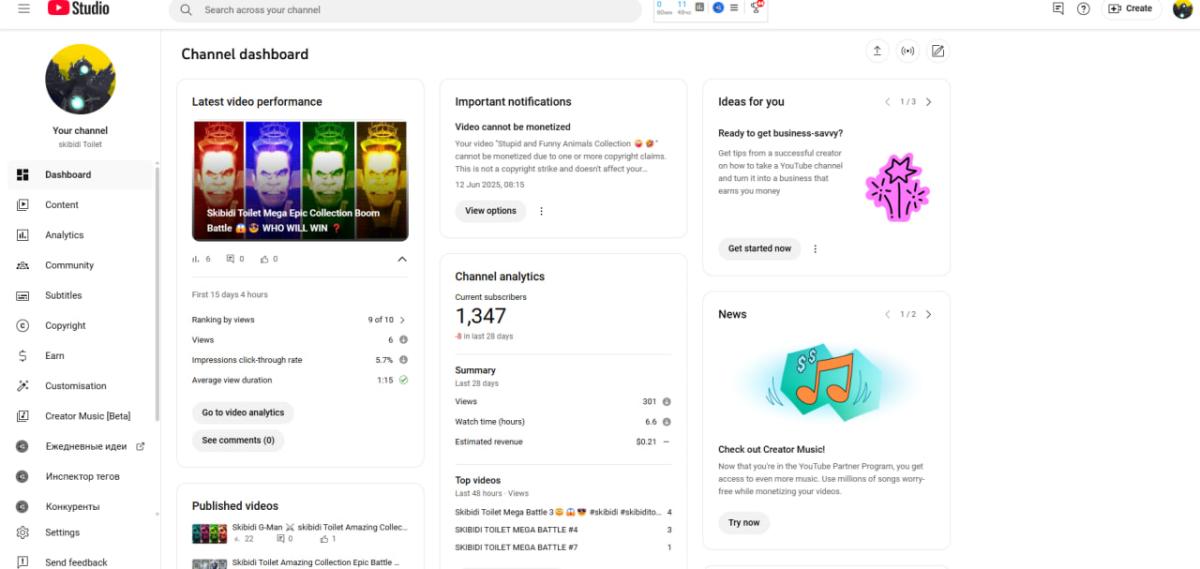Viewport: 1200px width, 569px height.
Task: Open the hamburger menu next to Studio logo
Action: coord(24,9)
